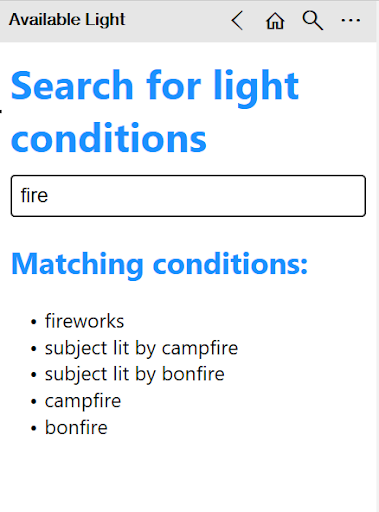Click the bullet beside bonfire

point(33,428)
